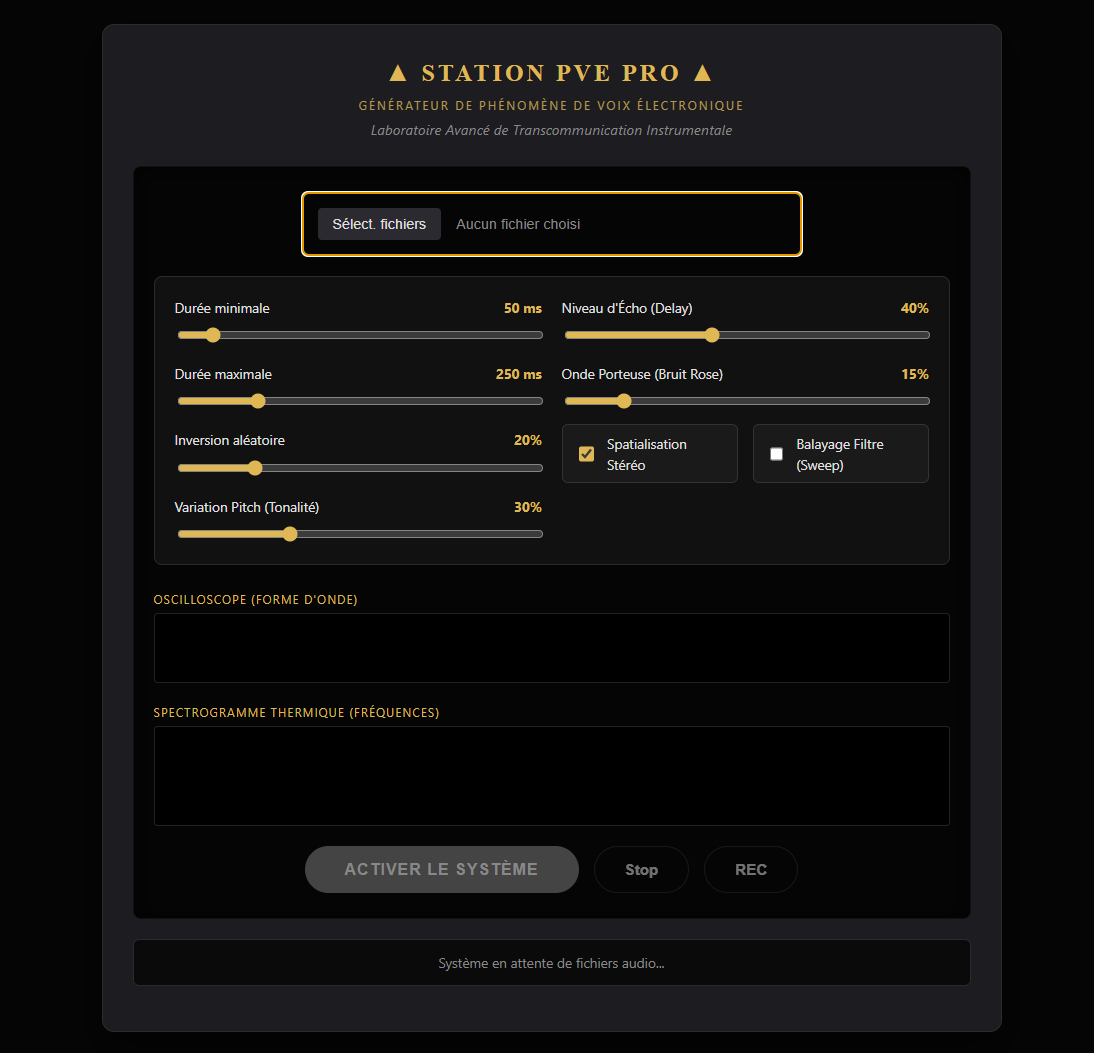Image resolution: width=1094 pixels, height=1053 pixels.
Task: Set the Inversion aléatoire slider
Action: click(360, 468)
